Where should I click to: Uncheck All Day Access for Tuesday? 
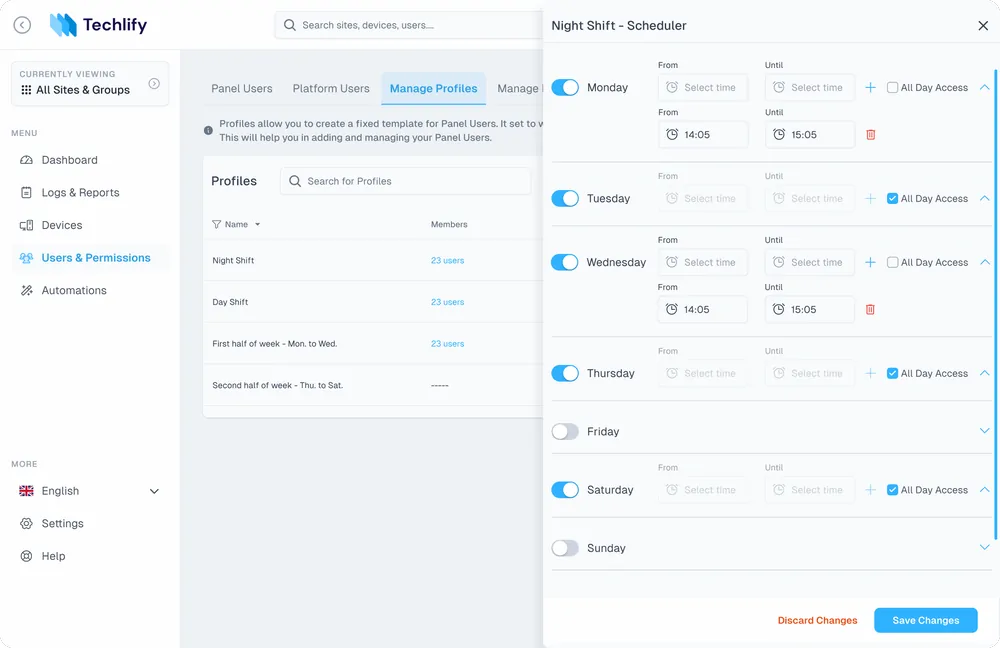pos(892,198)
